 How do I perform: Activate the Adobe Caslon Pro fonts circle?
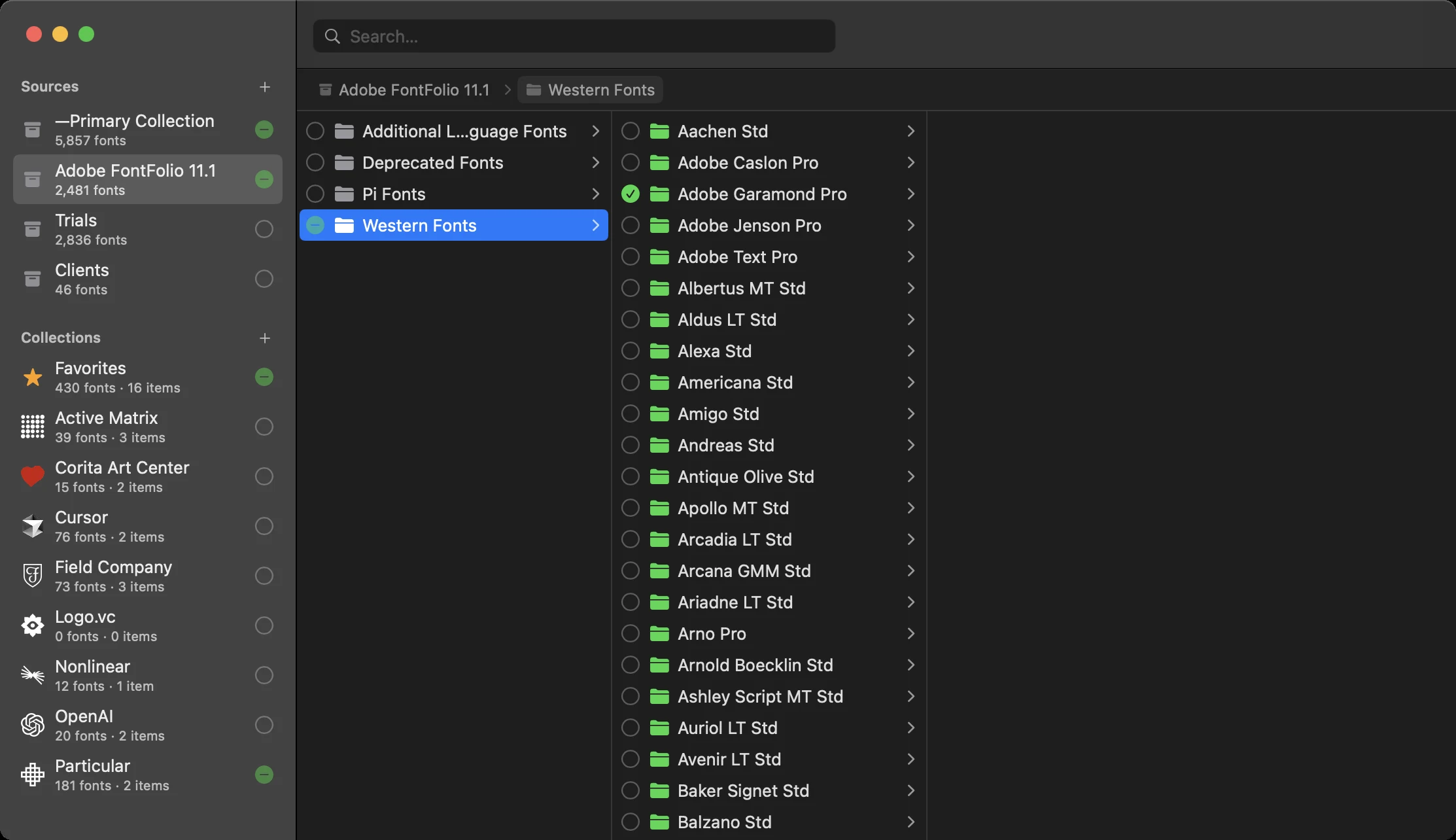[x=631, y=163]
